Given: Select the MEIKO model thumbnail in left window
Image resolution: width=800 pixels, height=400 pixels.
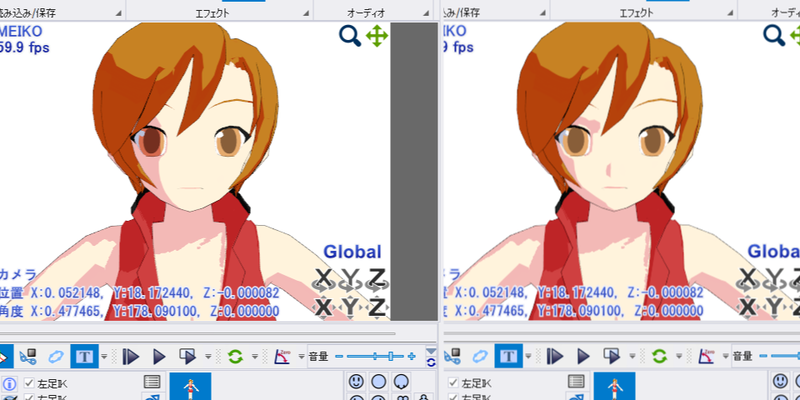Looking at the screenshot, I should (190, 386).
